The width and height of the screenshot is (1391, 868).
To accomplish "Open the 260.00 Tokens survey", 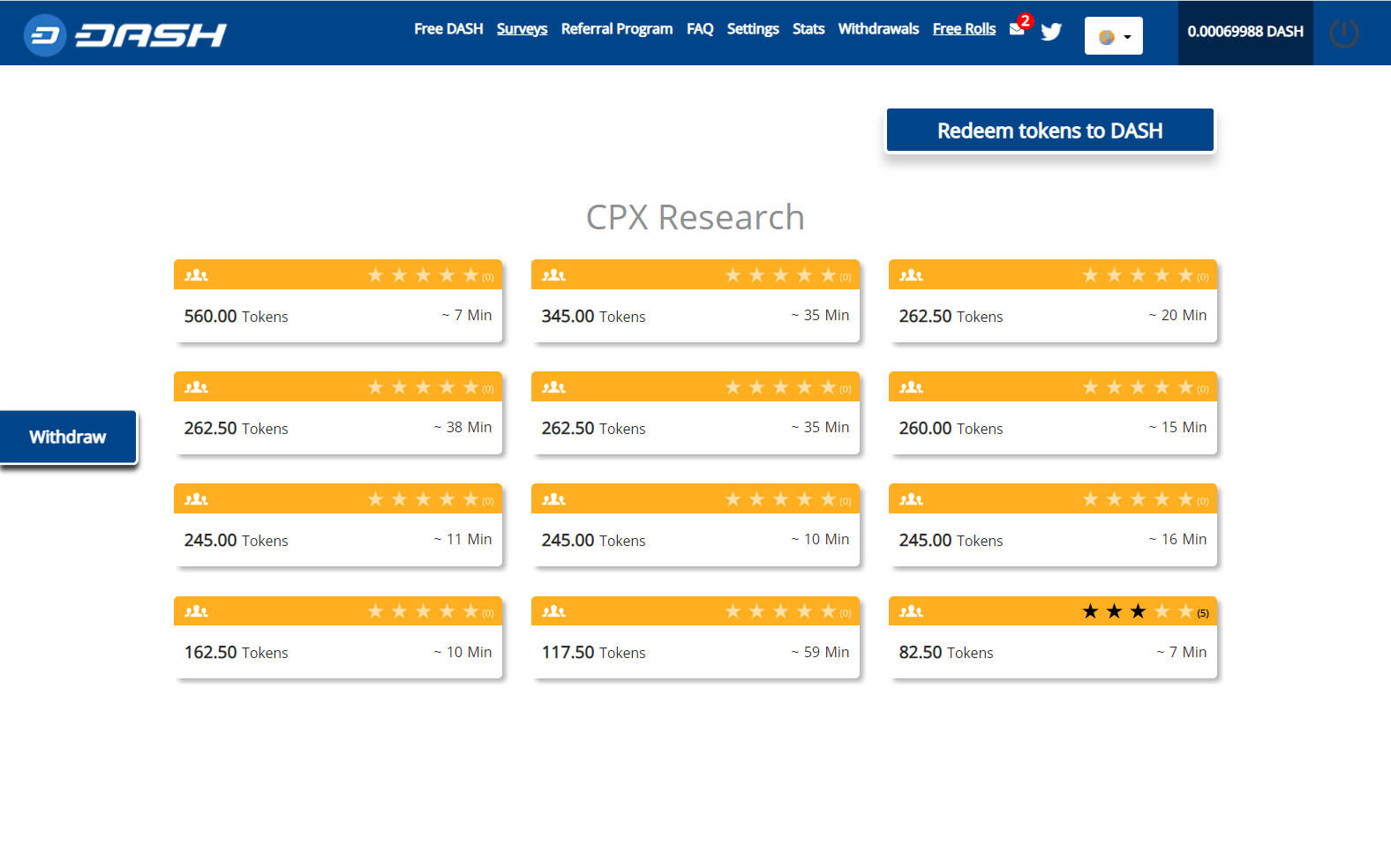I will tap(1053, 413).
